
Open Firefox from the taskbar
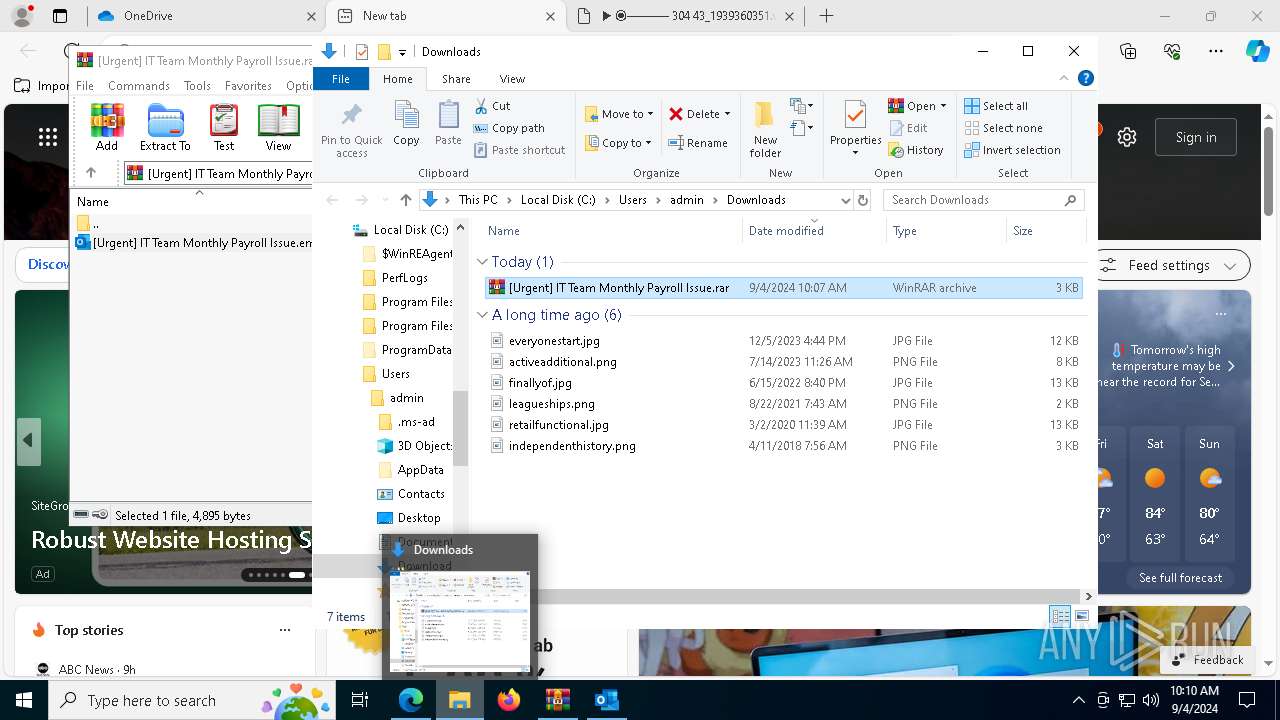click(508, 700)
